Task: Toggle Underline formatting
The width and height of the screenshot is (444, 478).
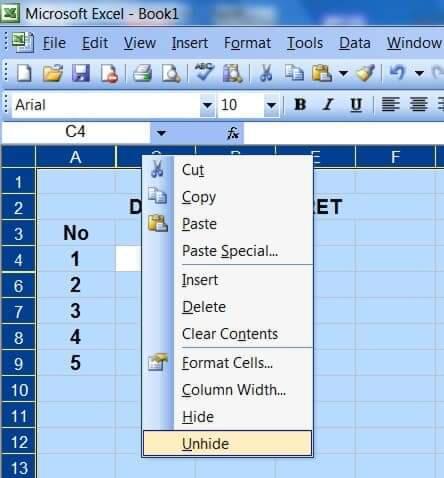Action: pyautogui.click(x=356, y=105)
